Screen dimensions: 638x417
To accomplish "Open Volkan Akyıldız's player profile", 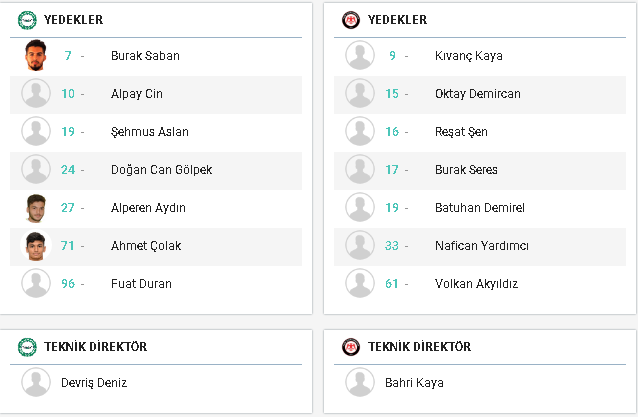I will coord(476,284).
